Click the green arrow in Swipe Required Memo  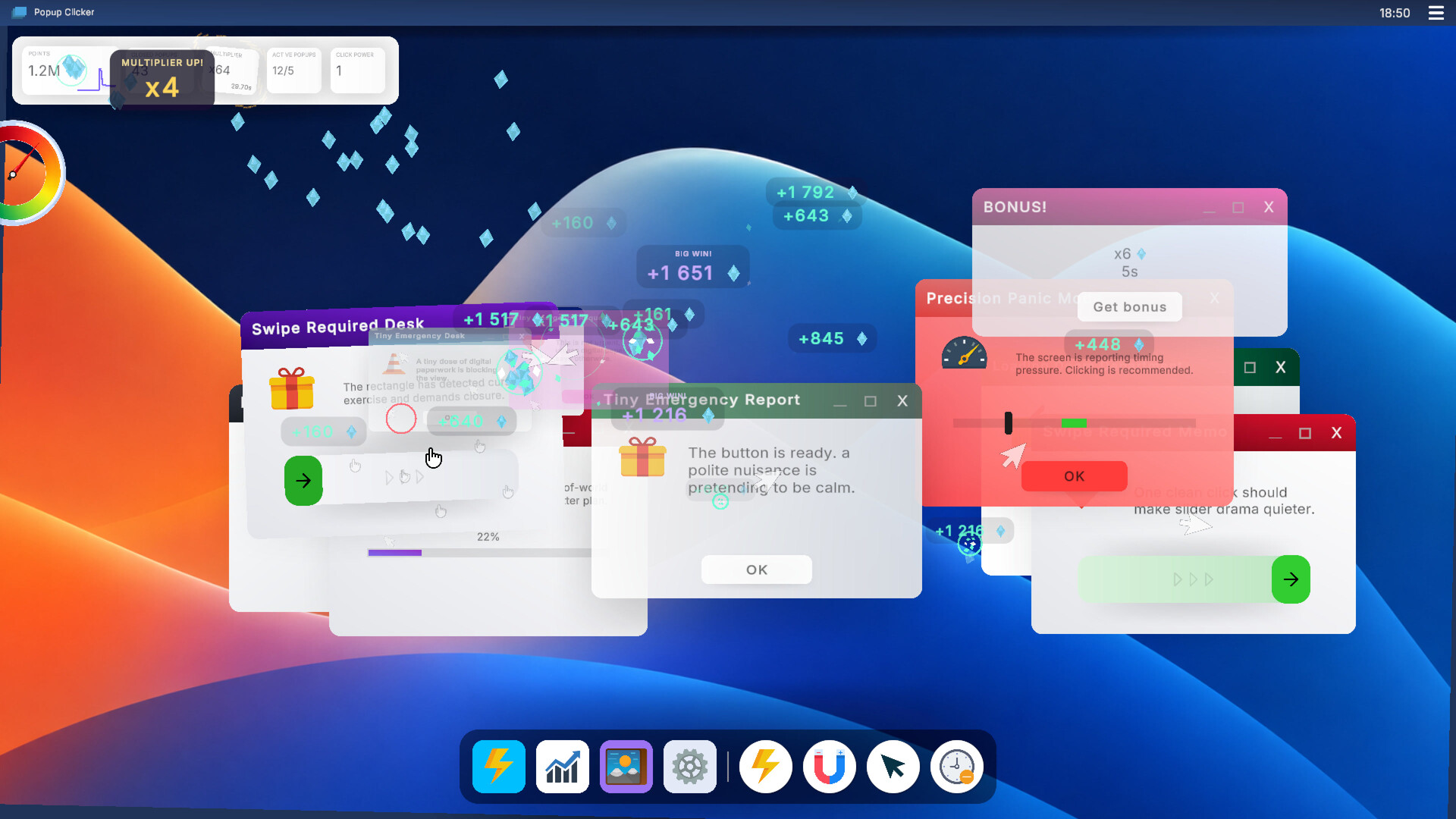point(1291,579)
